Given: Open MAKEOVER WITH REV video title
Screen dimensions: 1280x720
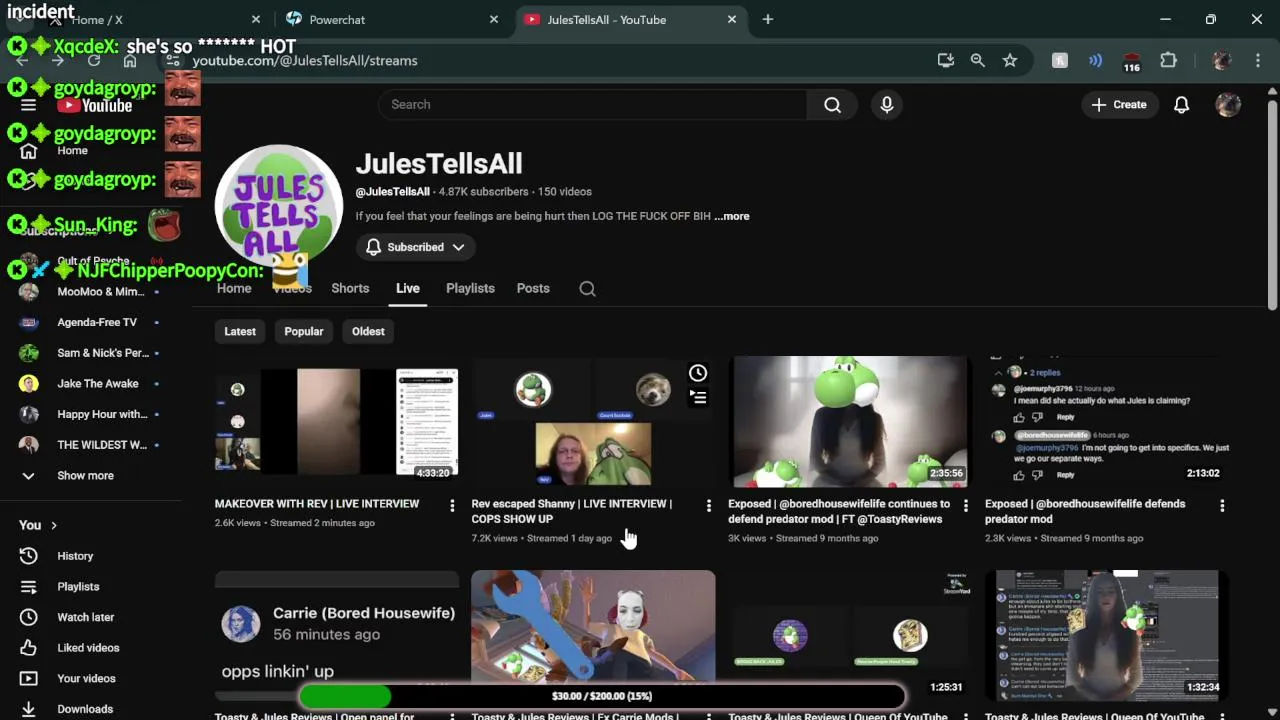Looking at the screenshot, I should [x=317, y=504].
